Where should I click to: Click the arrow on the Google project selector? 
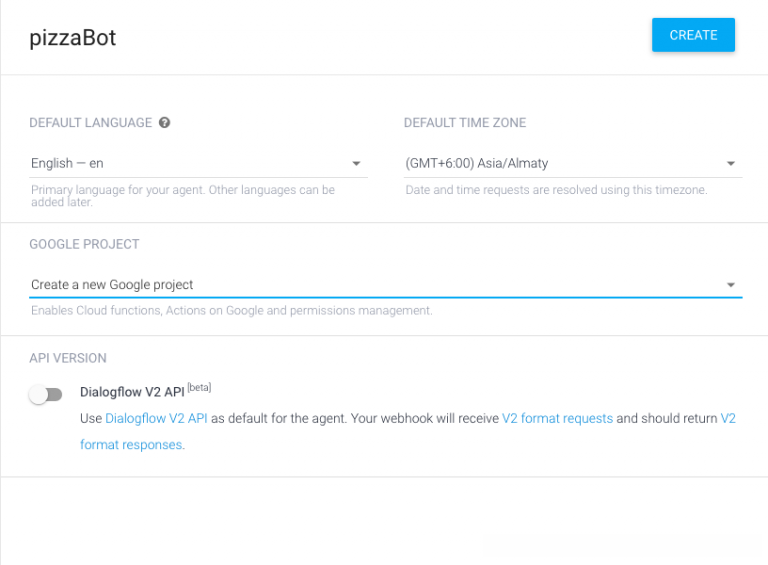(x=731, y=285)
